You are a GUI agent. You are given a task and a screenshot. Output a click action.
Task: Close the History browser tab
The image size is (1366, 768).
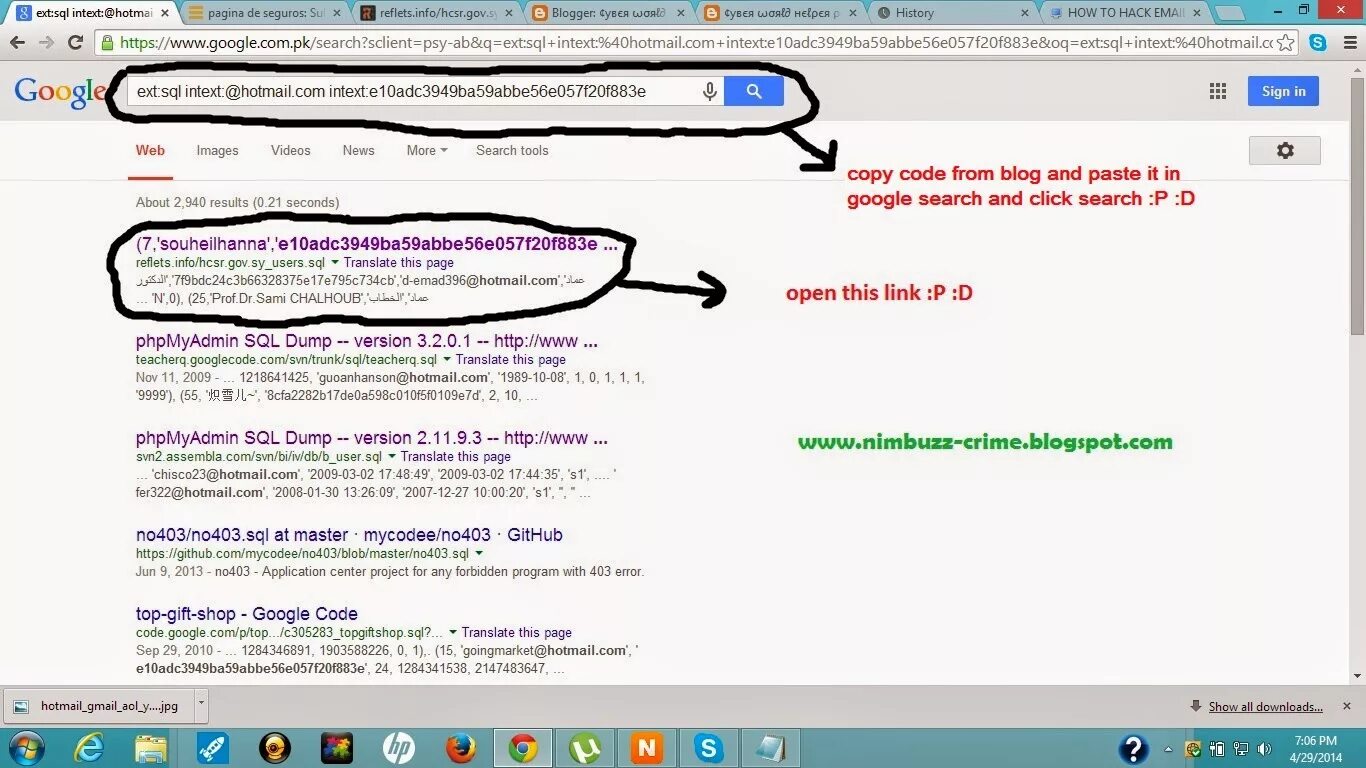click(1025, 13)
